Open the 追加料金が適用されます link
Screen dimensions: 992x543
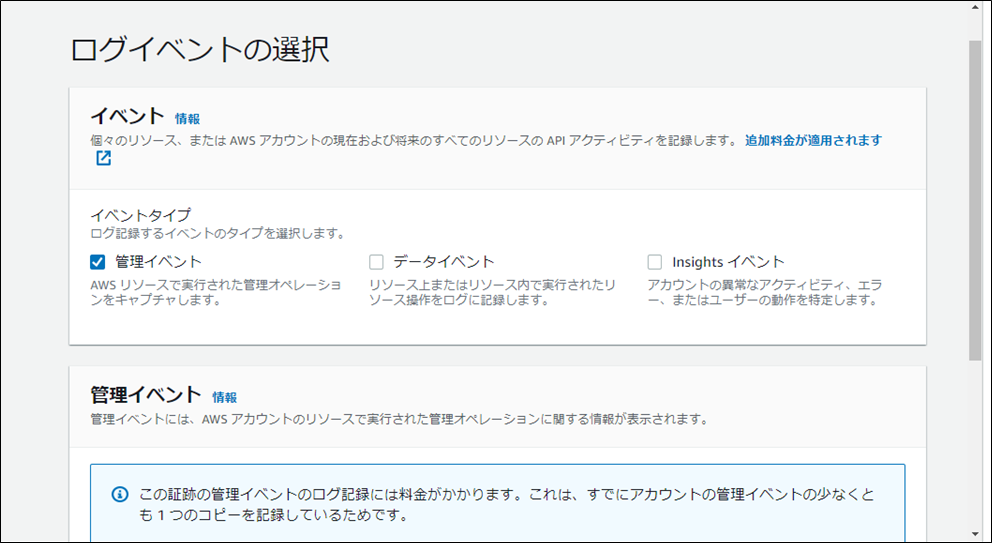click(813, 141)
